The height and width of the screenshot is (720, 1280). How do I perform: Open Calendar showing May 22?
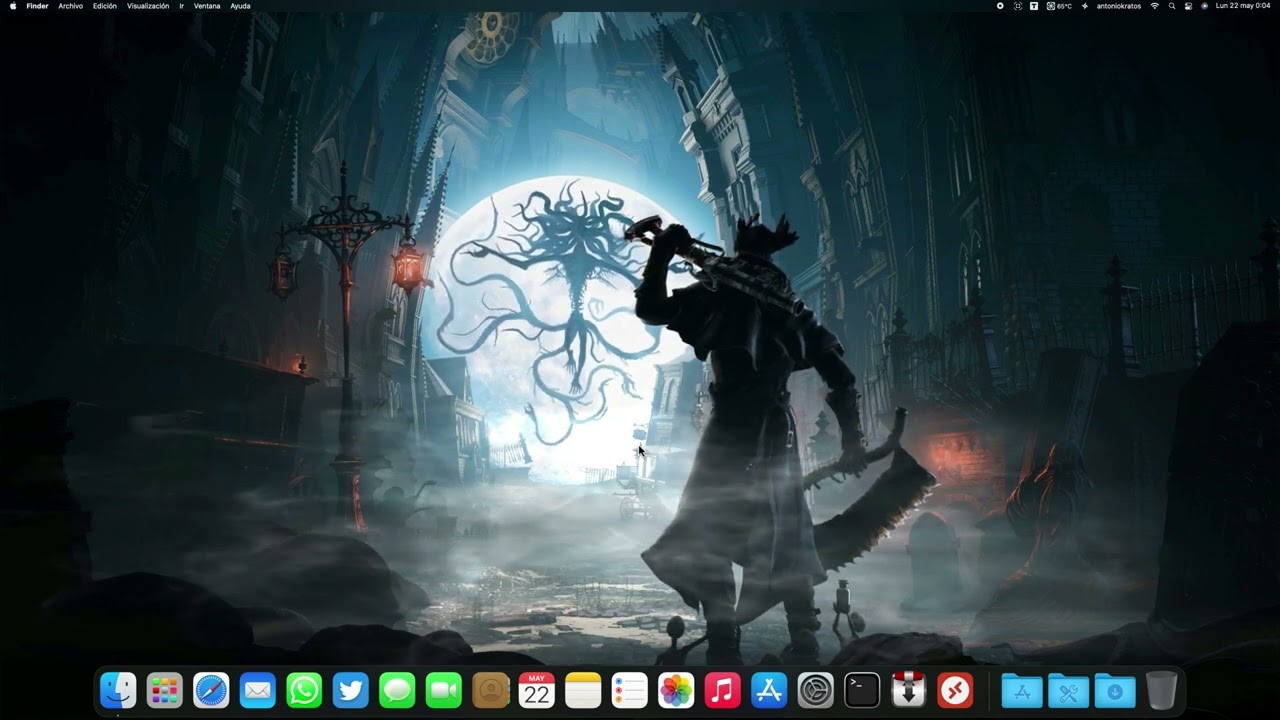pyautogui.click(x=536, y=690)
